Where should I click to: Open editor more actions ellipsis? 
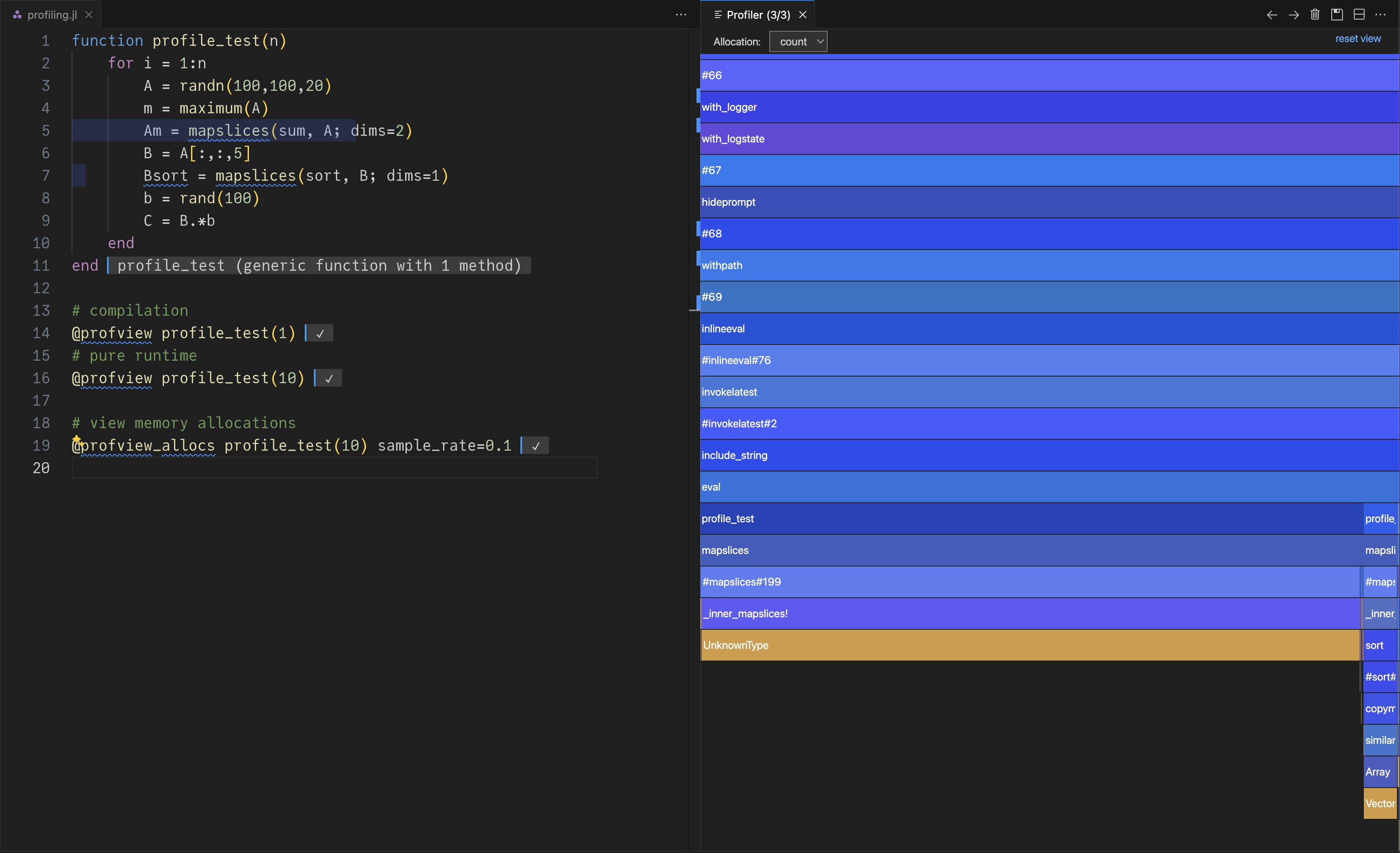681,15
